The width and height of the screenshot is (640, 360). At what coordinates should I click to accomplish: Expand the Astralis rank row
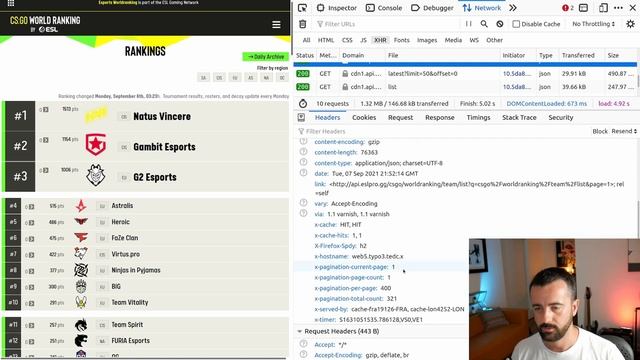pos(31,207)
